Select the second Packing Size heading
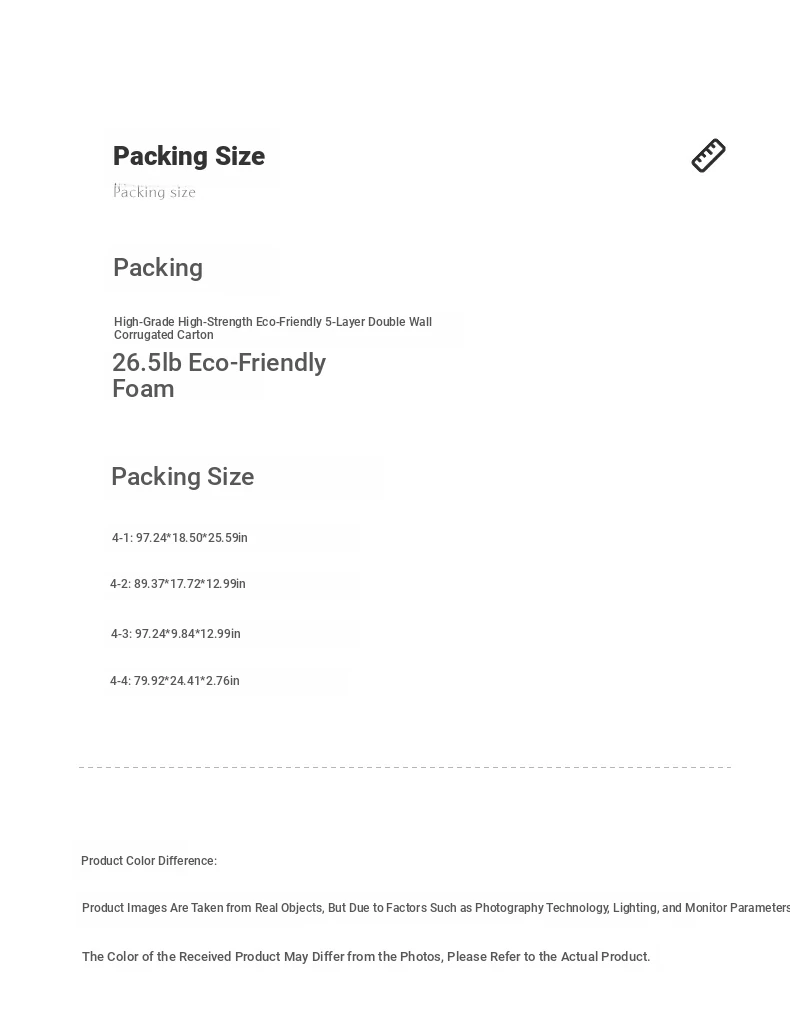The width and height of the screenshot is (790, 1011). click(x=183, y=476)
